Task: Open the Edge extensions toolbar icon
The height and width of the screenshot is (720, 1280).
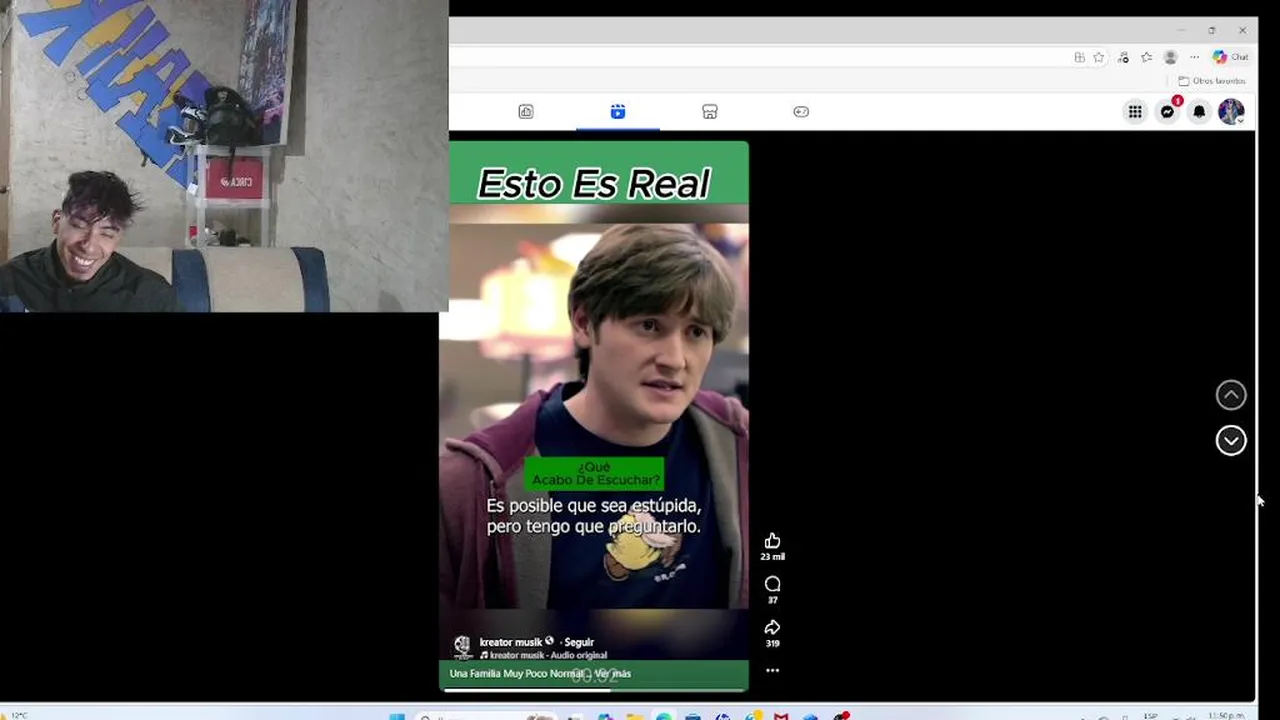Action: (x=1123, y=57)
